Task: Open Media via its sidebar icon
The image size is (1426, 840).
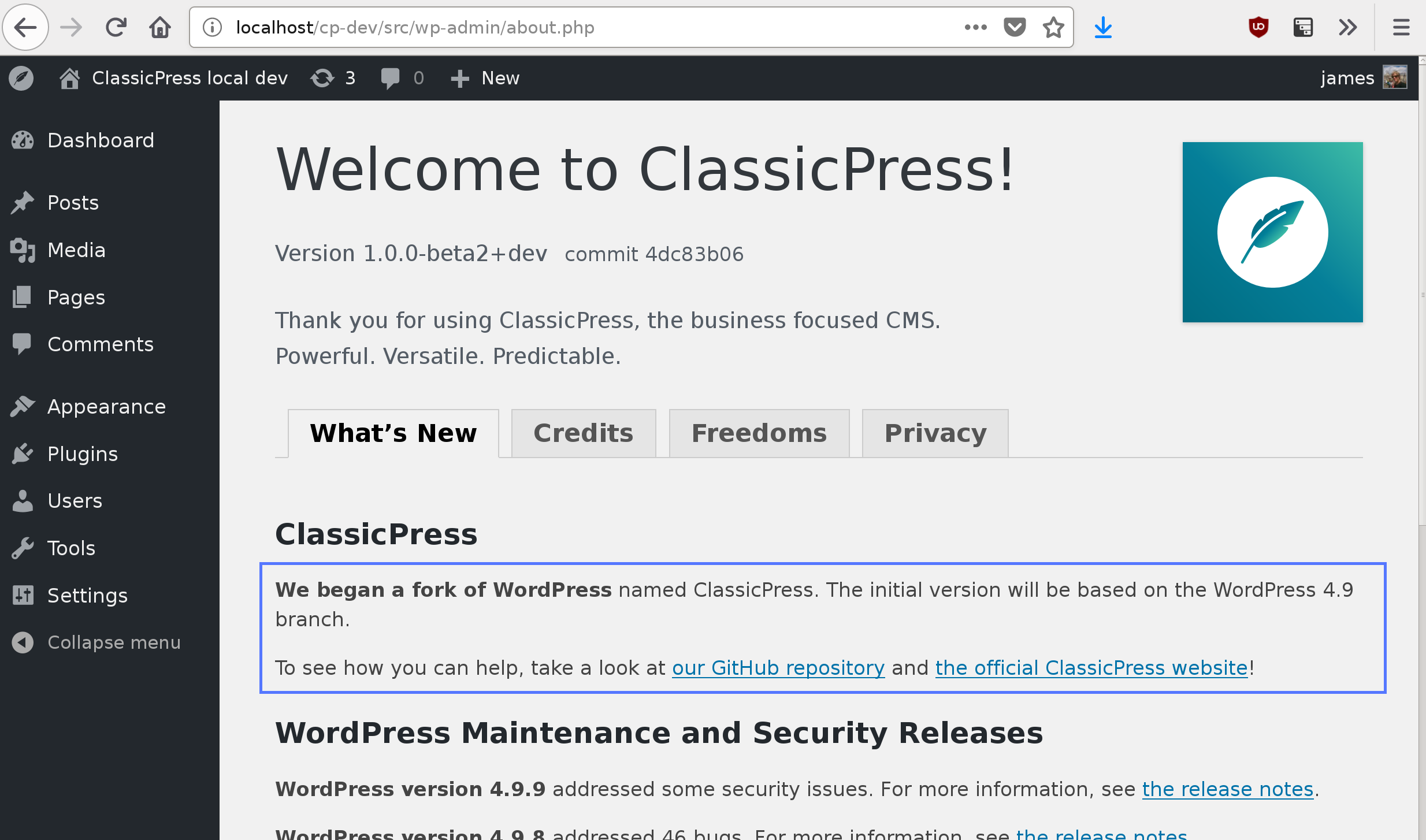Action: 23,250
